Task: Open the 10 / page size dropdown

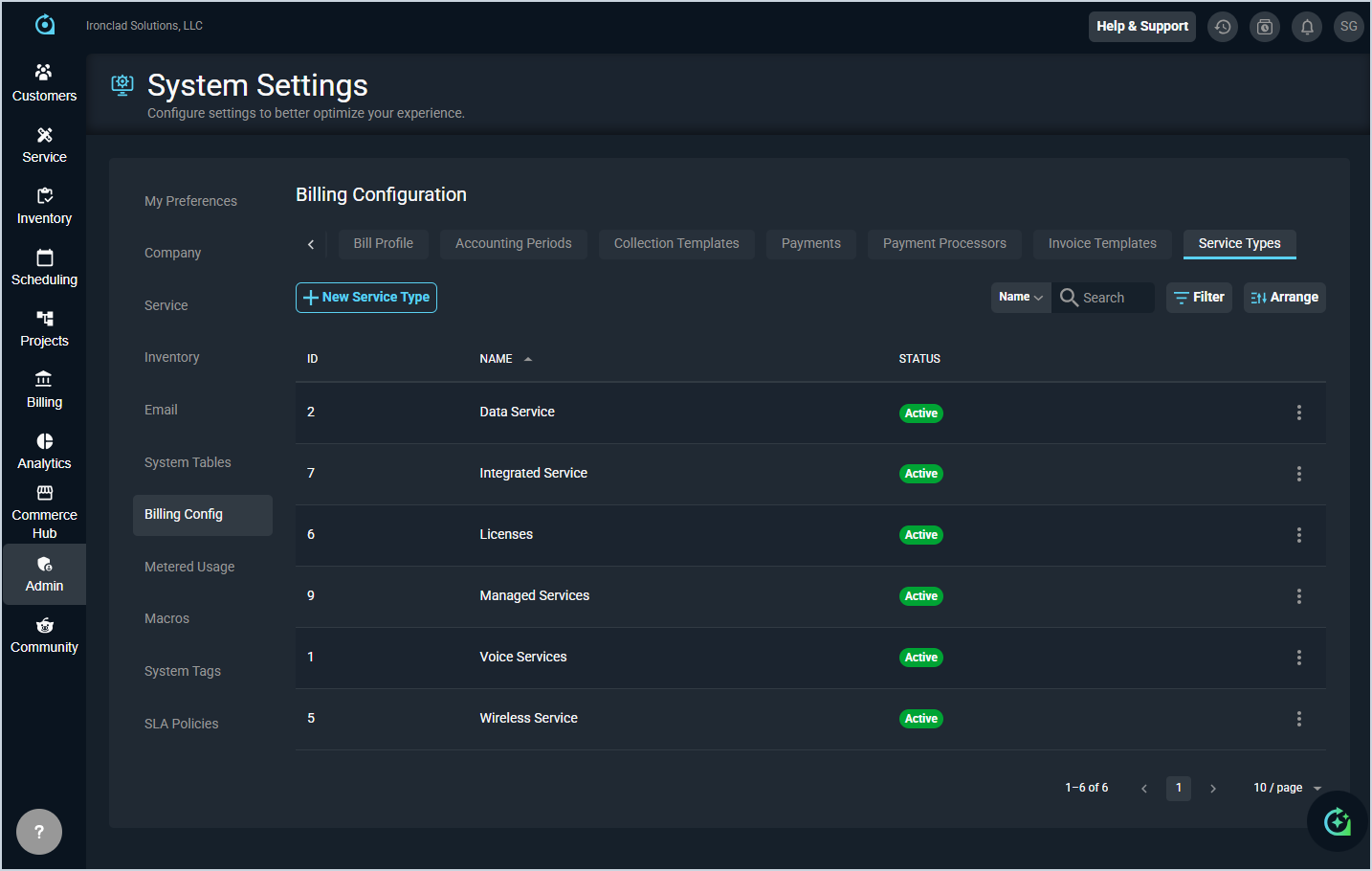Action: [x=1287, y=788]
